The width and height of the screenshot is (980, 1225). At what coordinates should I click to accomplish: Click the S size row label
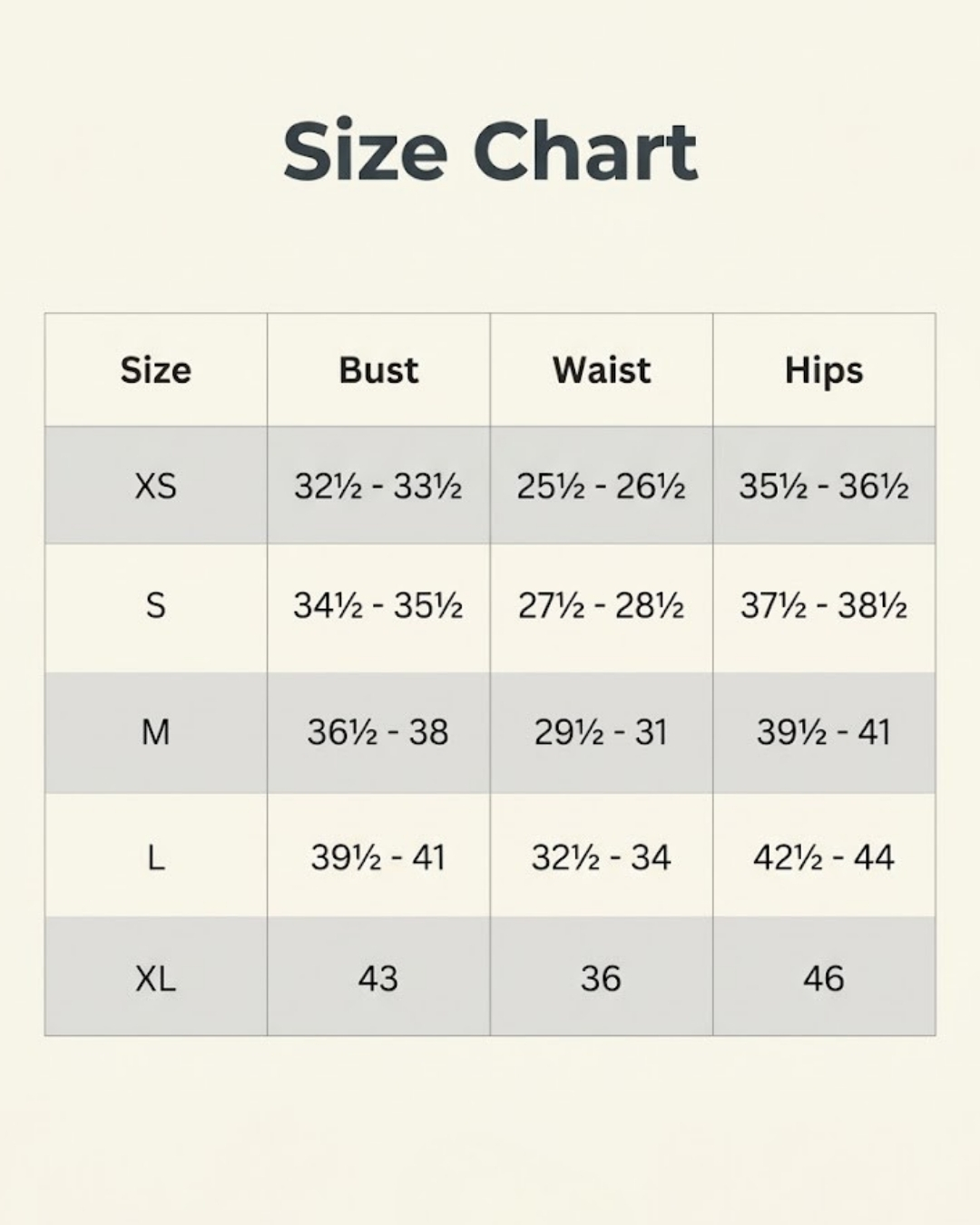point(156,605)
